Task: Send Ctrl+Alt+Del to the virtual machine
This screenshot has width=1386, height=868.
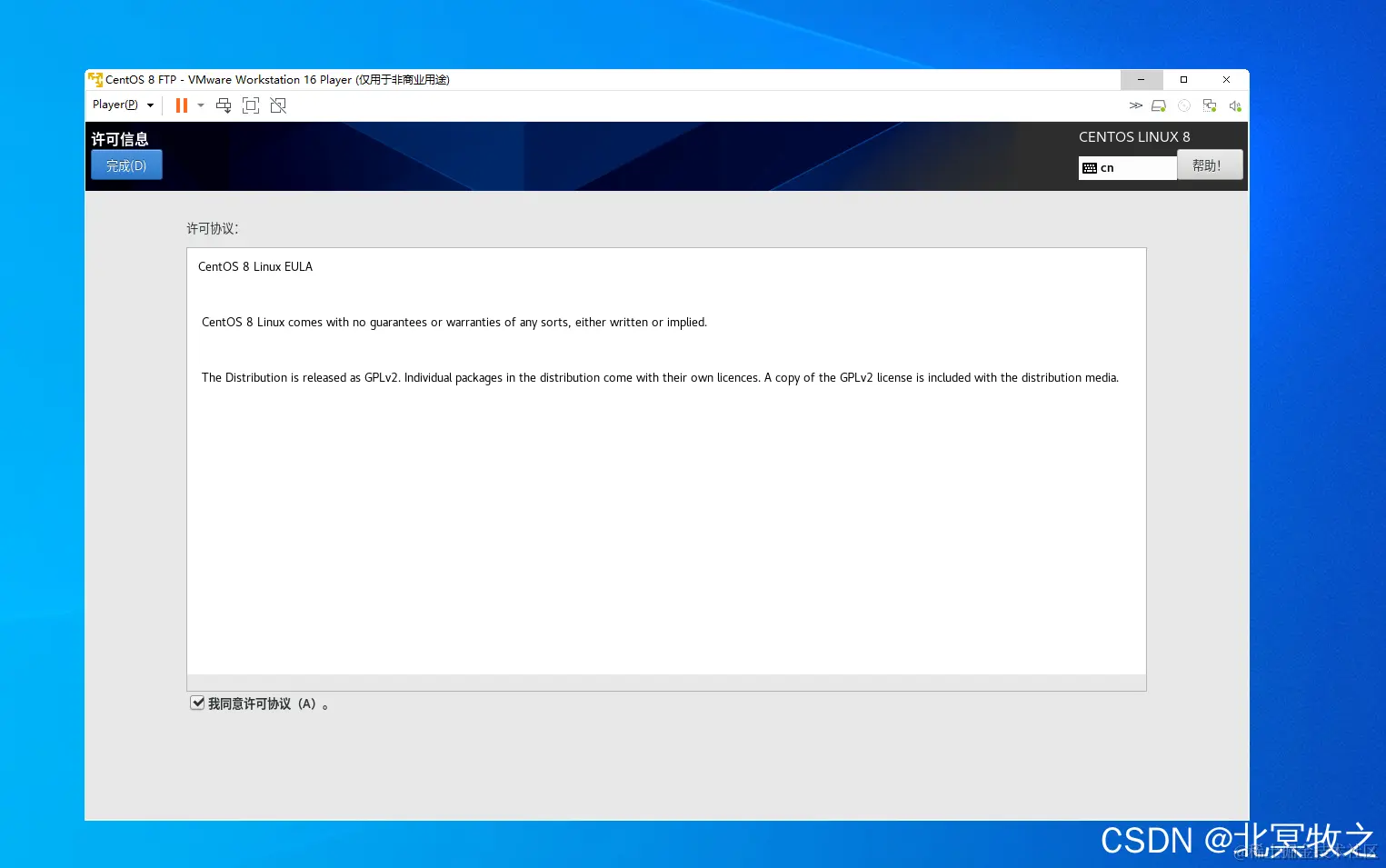Action: tap(224, 105)
